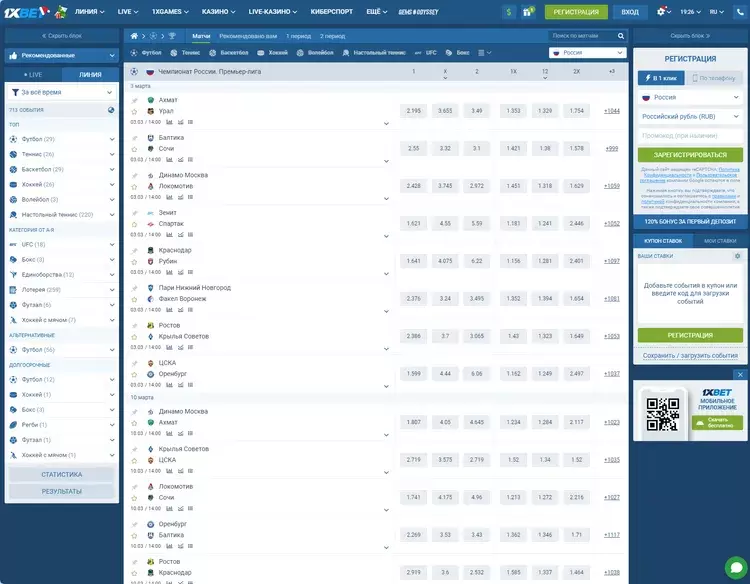Open КИБЕРСПОРТ section
Screen dimensions: 750x584
click(331, 12)
